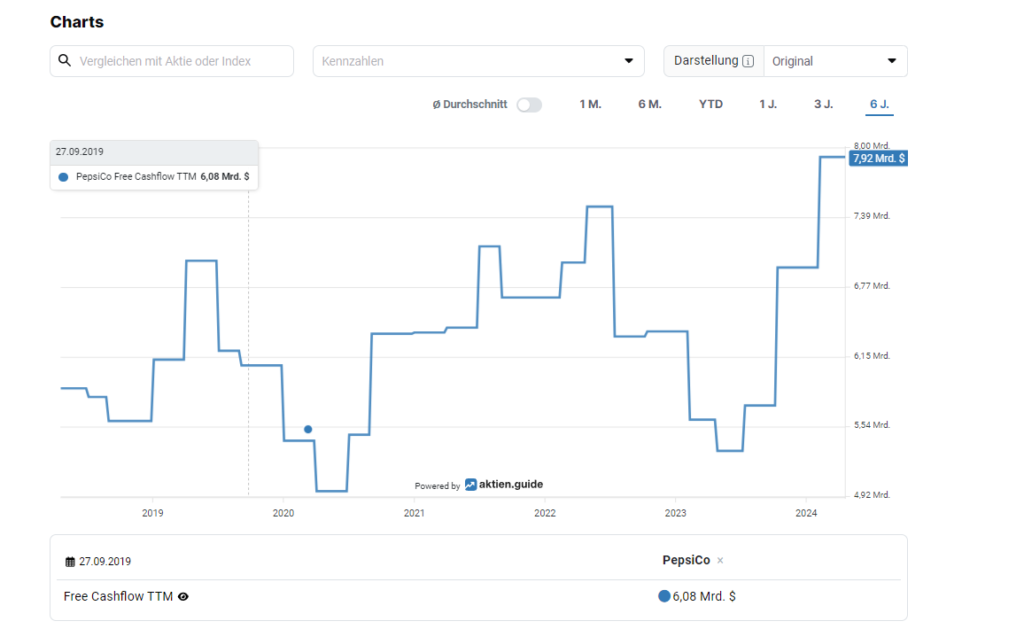Click the blue PepsiCo color dot in table
The image size is (1024, 629).
click(664, 596)
